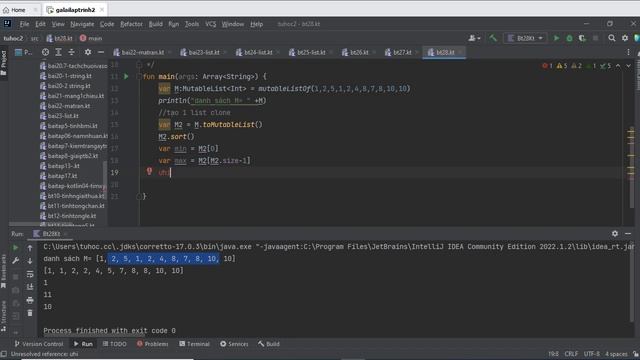Go to the next highlighted error
This screenshot has width=640, height=360.
point(629,66)
